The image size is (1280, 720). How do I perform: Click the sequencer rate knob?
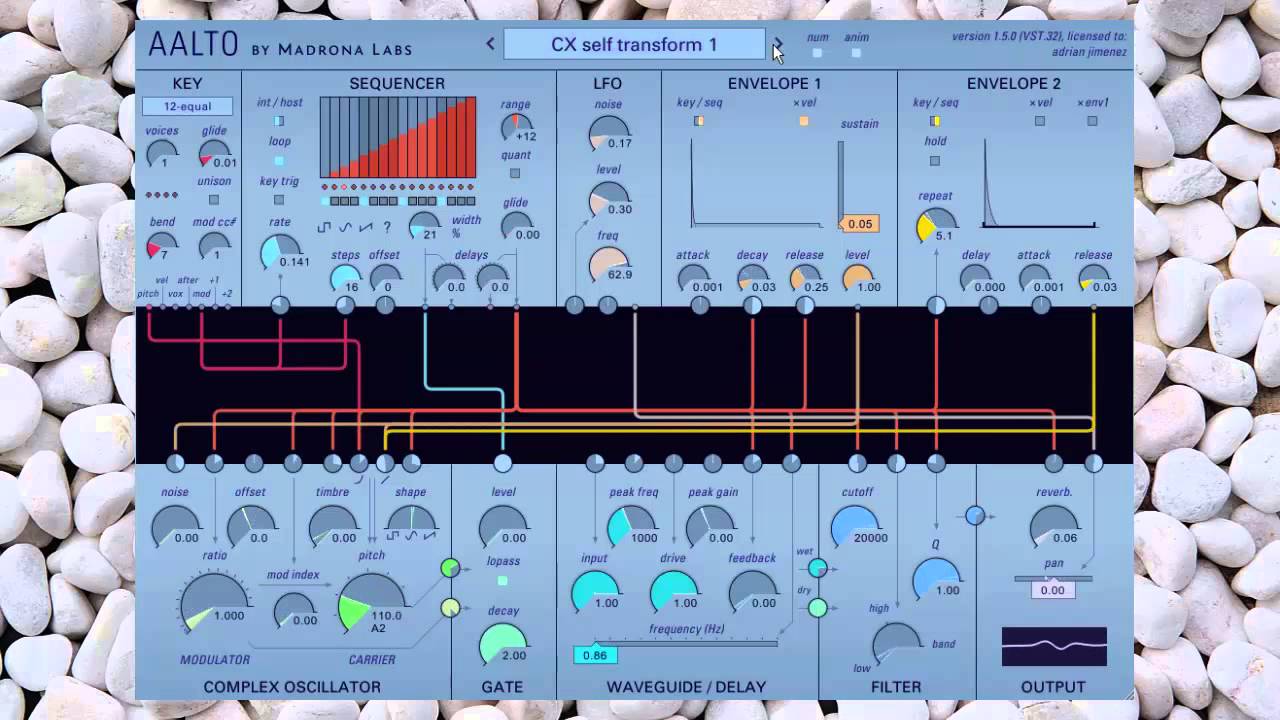coord(280,251)
